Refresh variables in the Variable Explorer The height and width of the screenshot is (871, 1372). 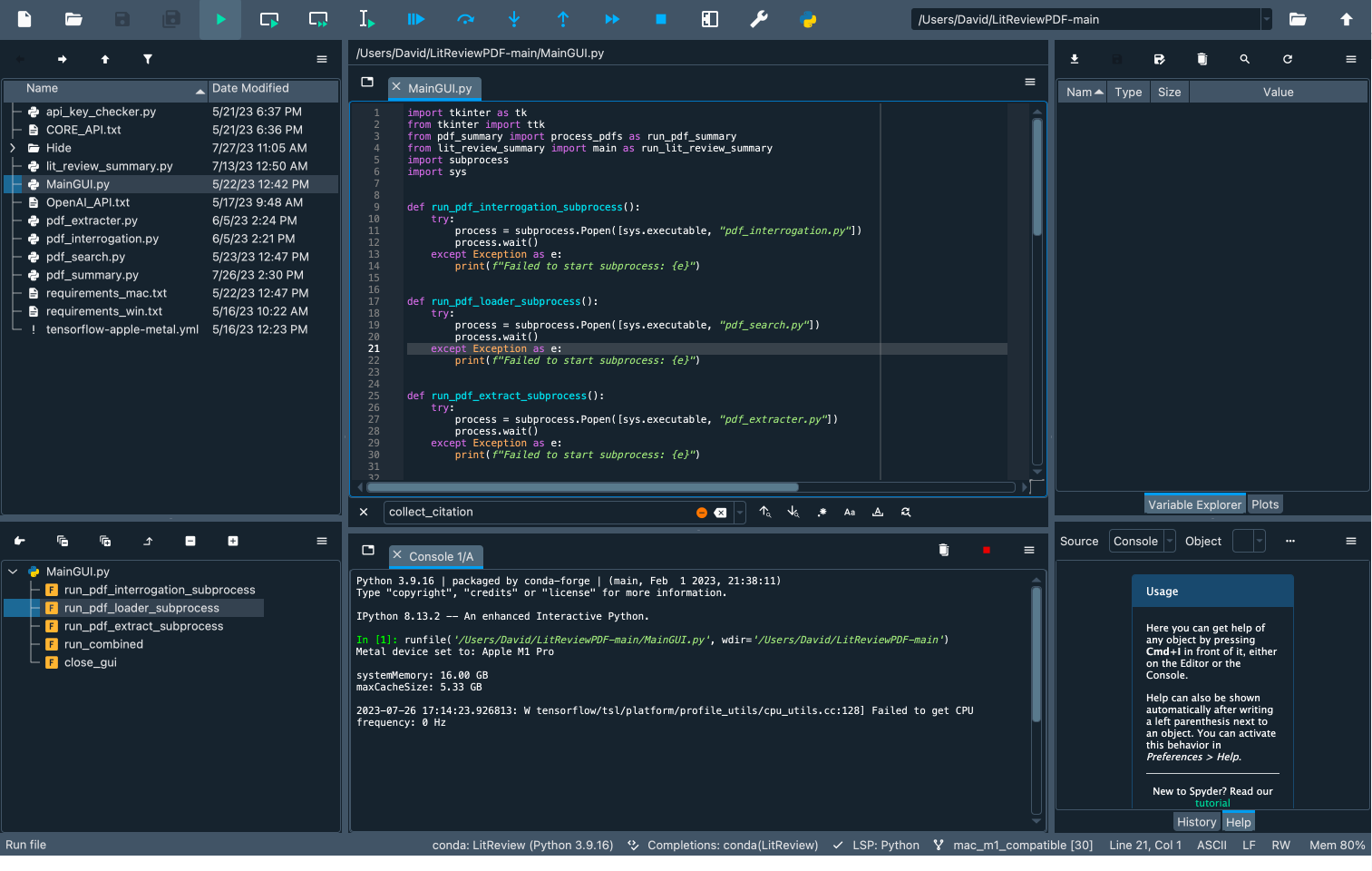(1287, 59)
